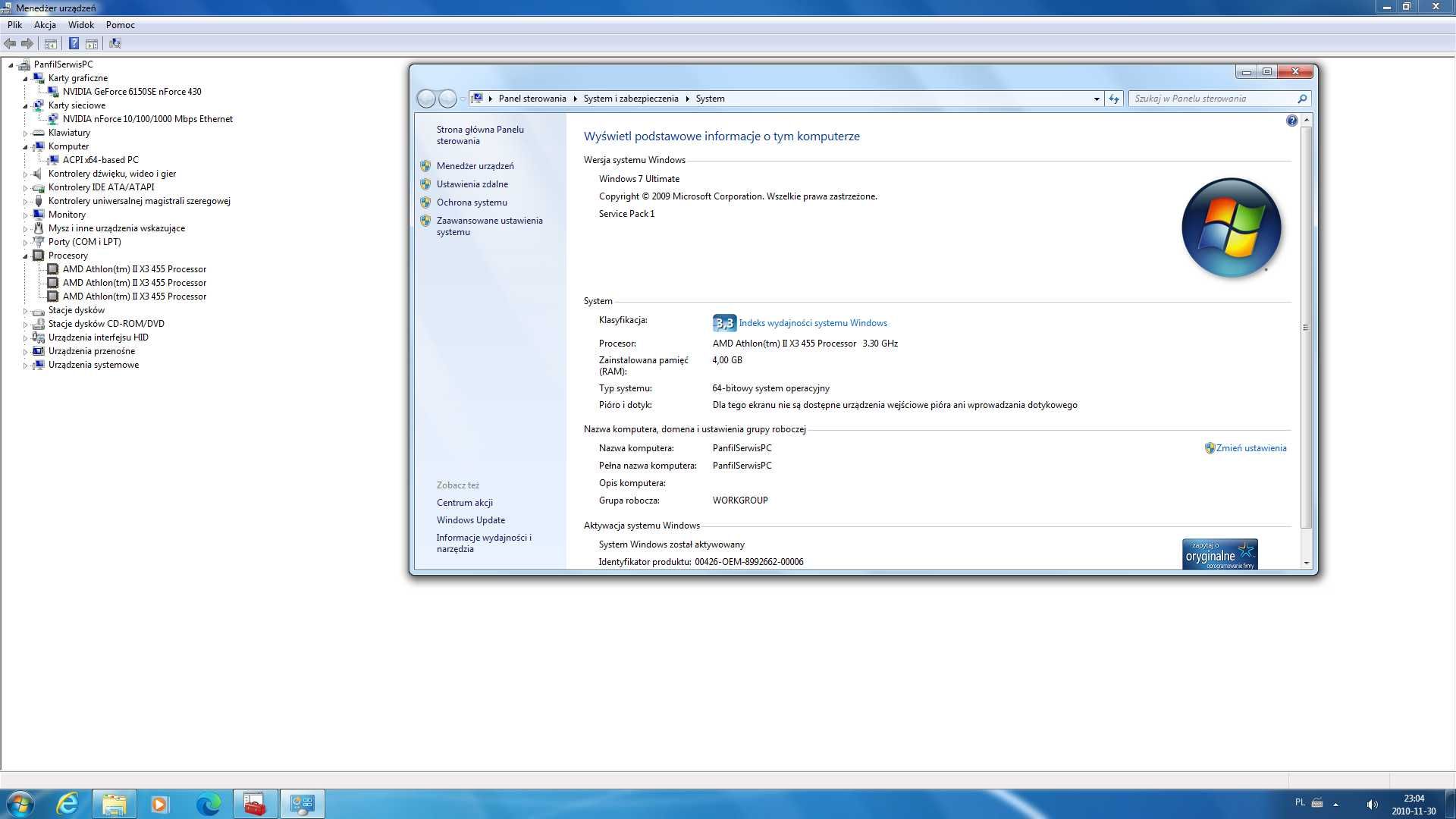This screenshot has height=819, width=1456.
Task: Click Zmień ustawienia link
Action: click(1251, 448)
